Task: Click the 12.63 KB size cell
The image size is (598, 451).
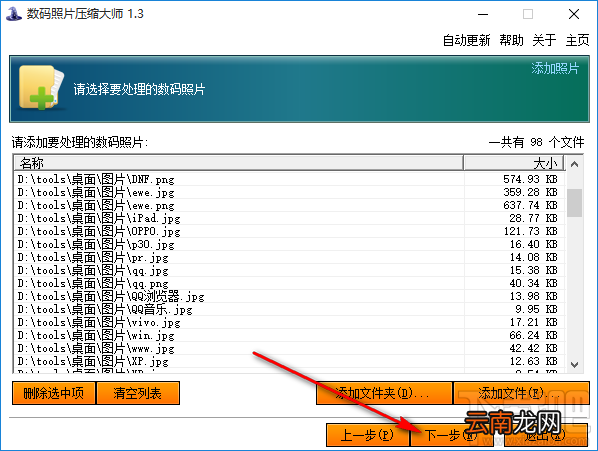Action: (533, 361)
